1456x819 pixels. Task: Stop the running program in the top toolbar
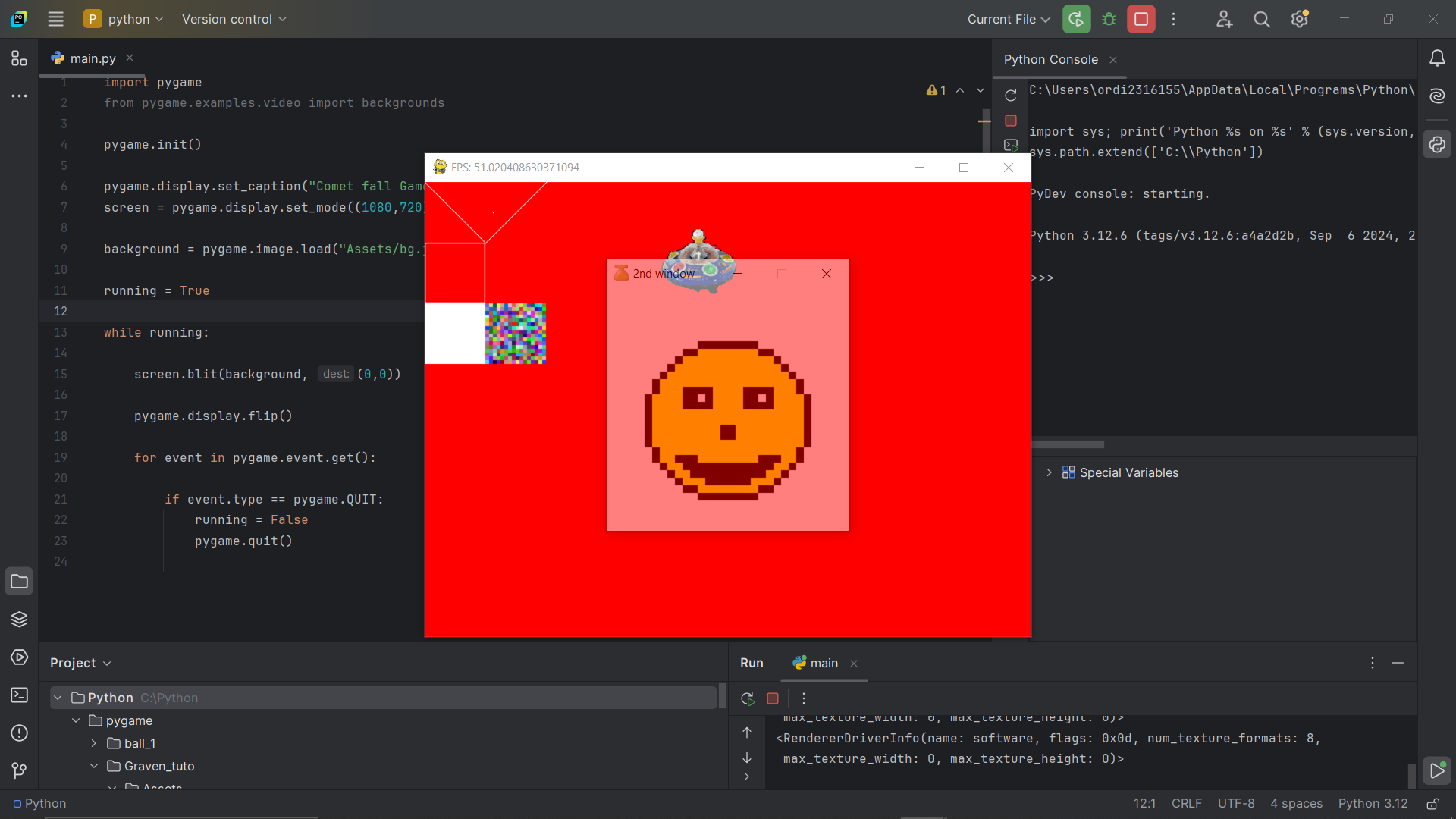point(1141,19)
